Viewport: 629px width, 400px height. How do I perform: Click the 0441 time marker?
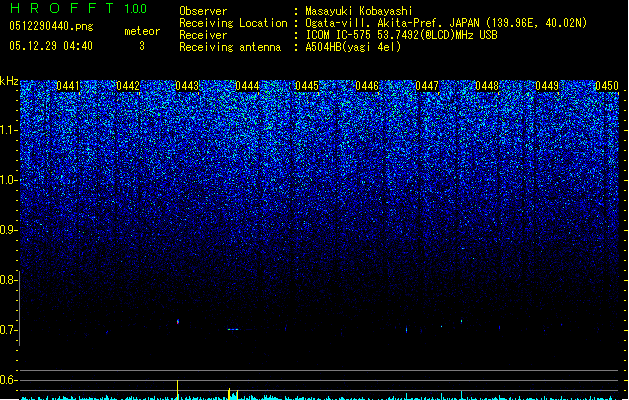68,86
